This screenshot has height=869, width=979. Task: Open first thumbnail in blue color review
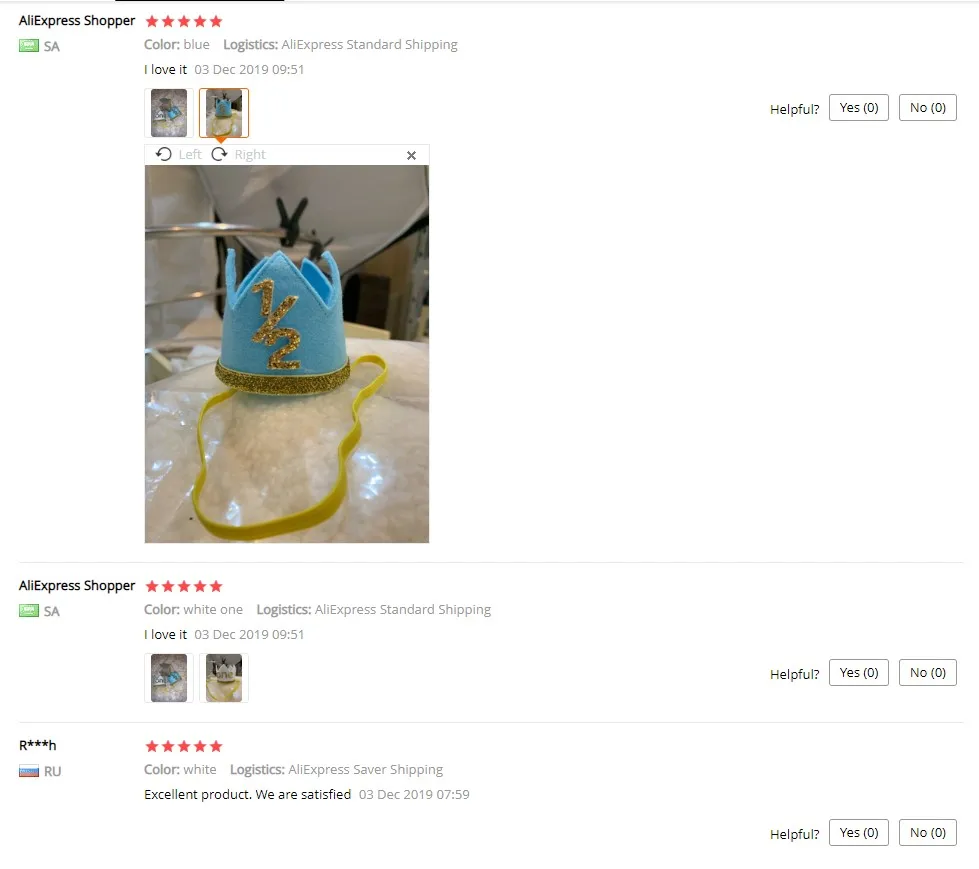coord(169,113)
